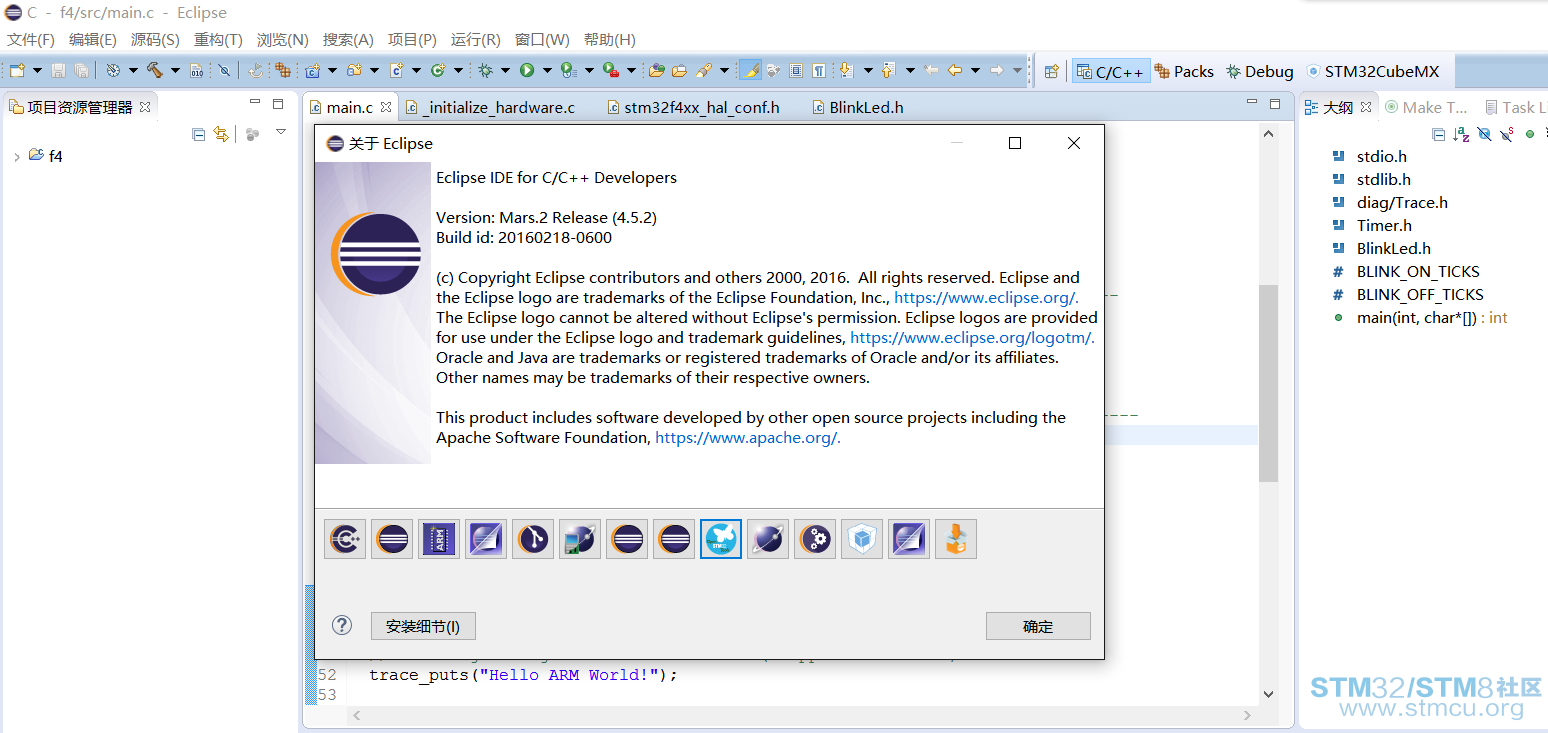Screen dimensions: 1548x733
Task: Open the Build hammer dropdown arrow
Action: [x=175, y=70]
